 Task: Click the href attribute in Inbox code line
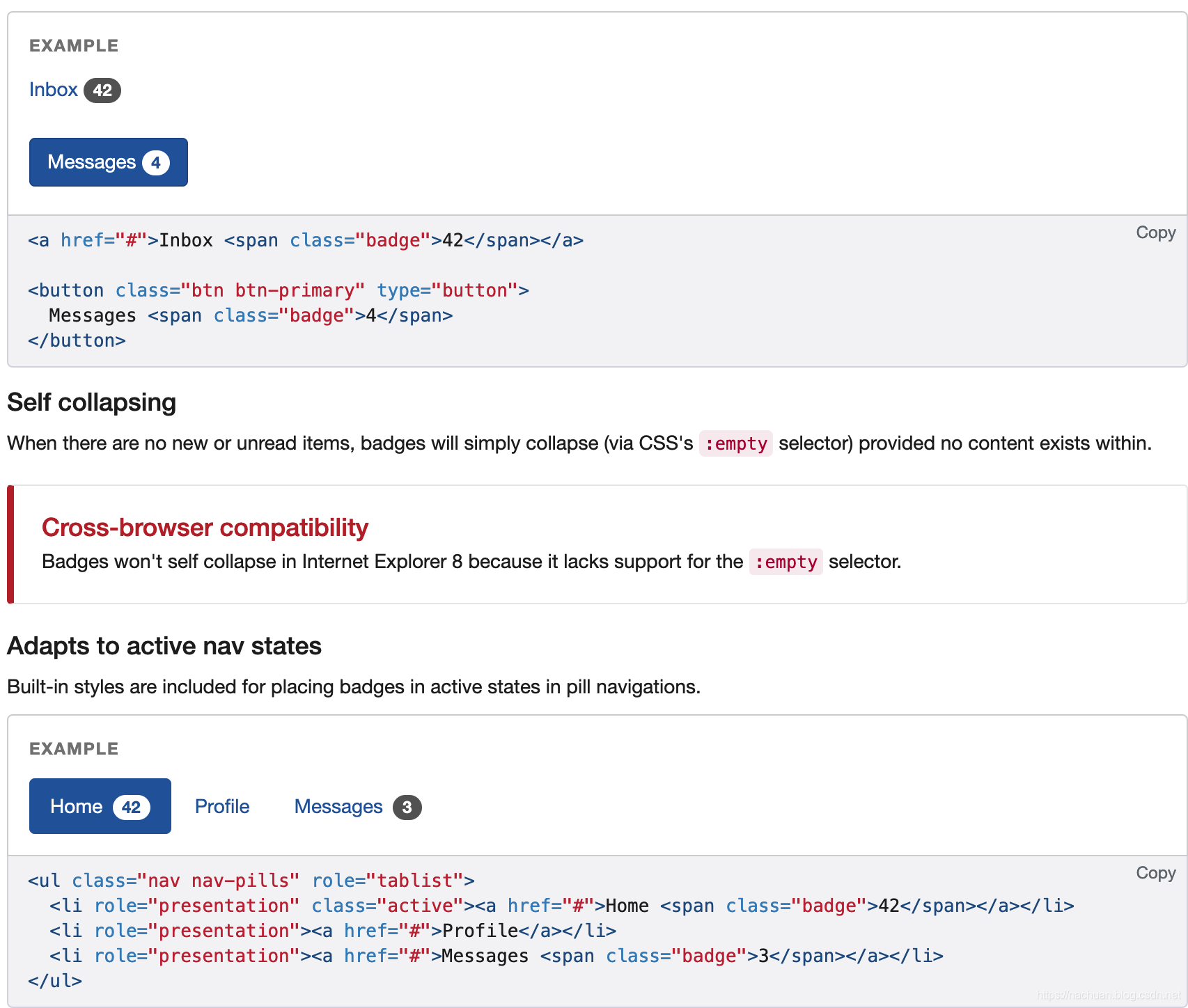click(83, 239)
